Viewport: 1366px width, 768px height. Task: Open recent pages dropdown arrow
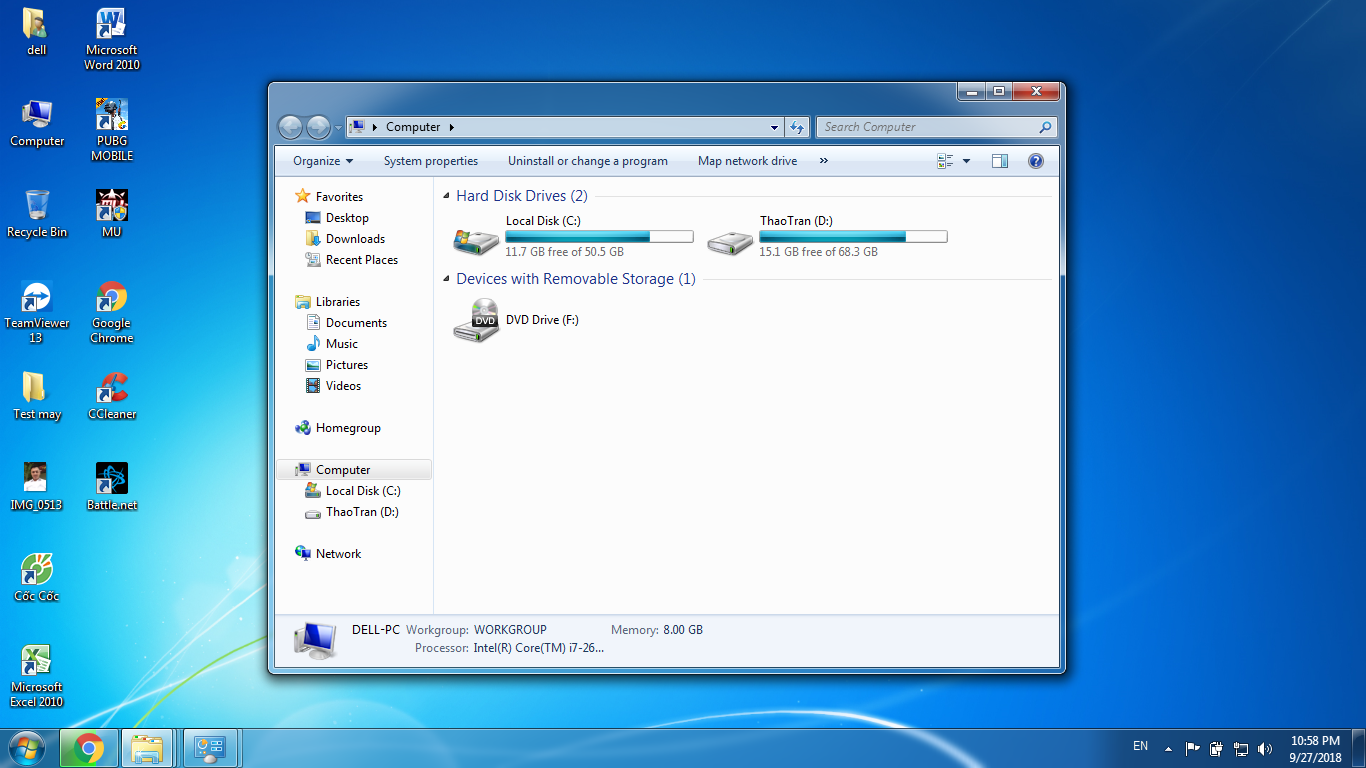pos(338,128)
